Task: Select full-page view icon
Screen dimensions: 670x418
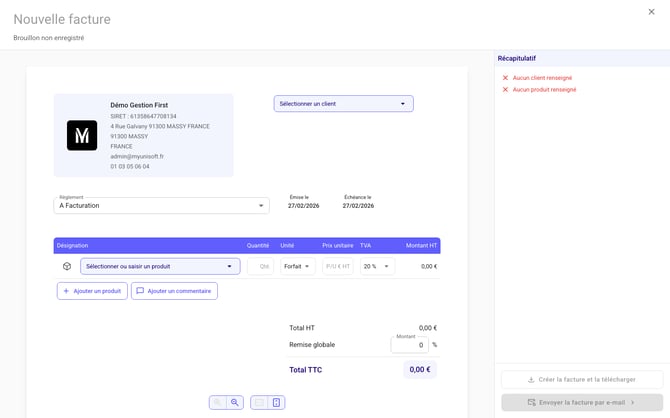Action: (276, 402)
